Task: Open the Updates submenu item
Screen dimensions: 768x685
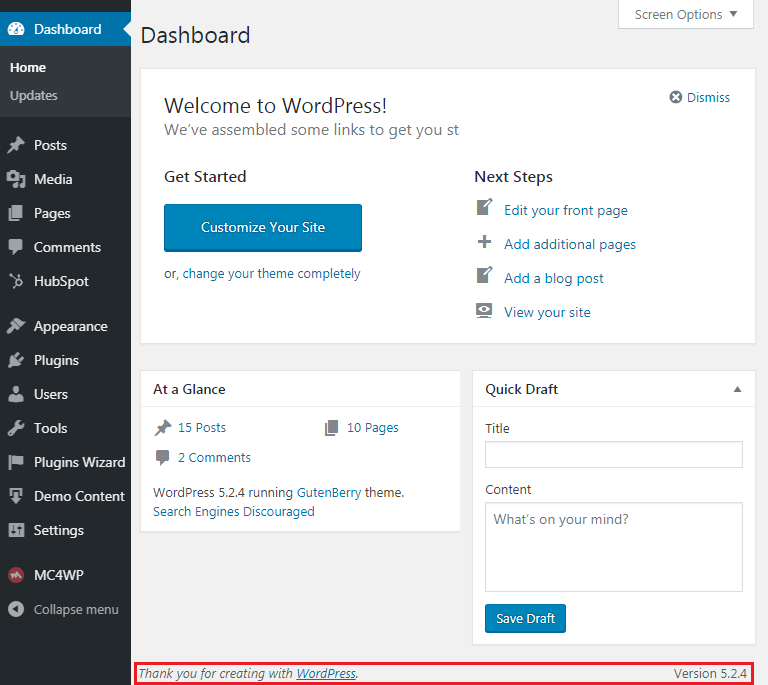Action: click(x=34, y=95)
